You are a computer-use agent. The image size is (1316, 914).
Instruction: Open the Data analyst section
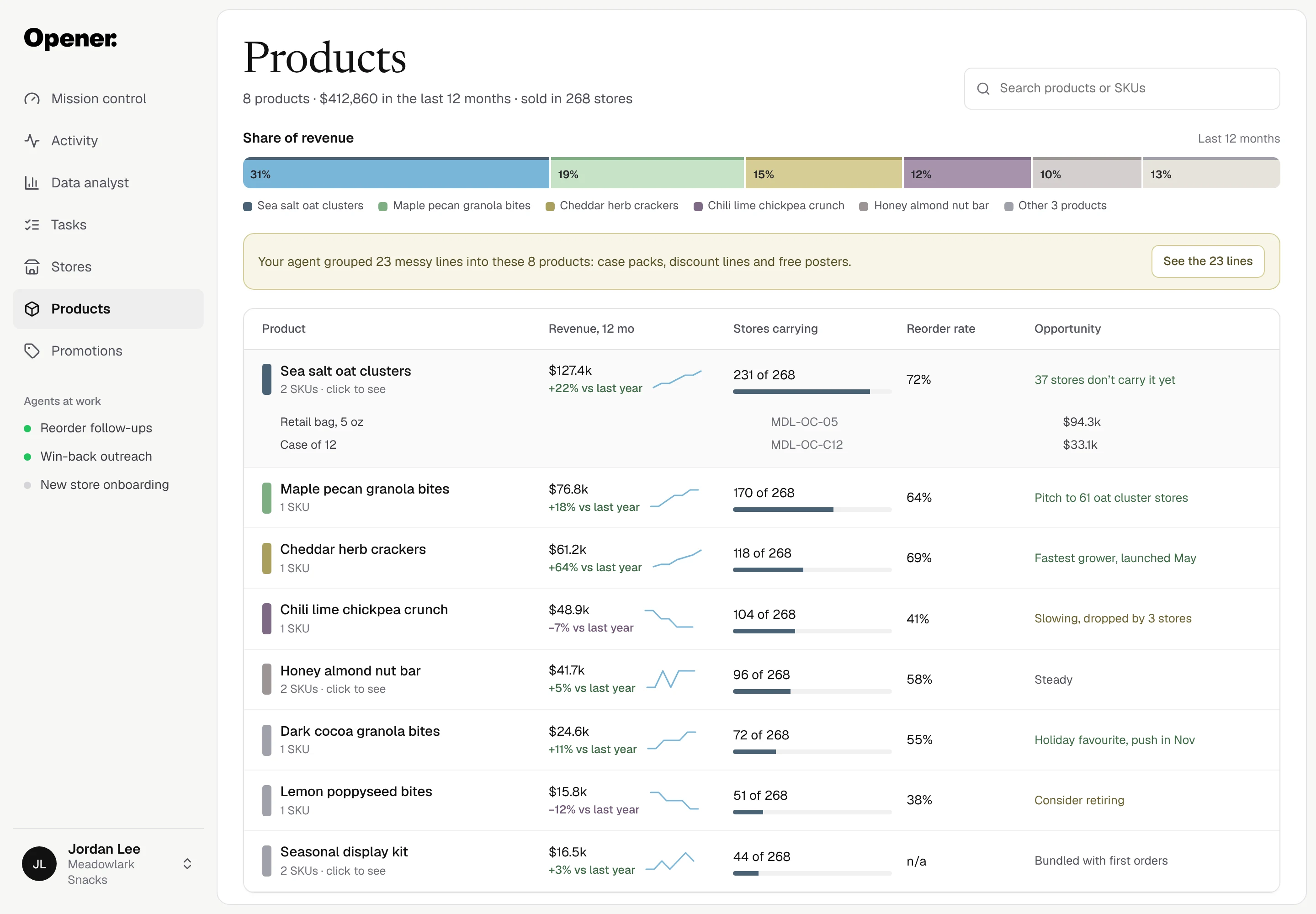point(108,183)
